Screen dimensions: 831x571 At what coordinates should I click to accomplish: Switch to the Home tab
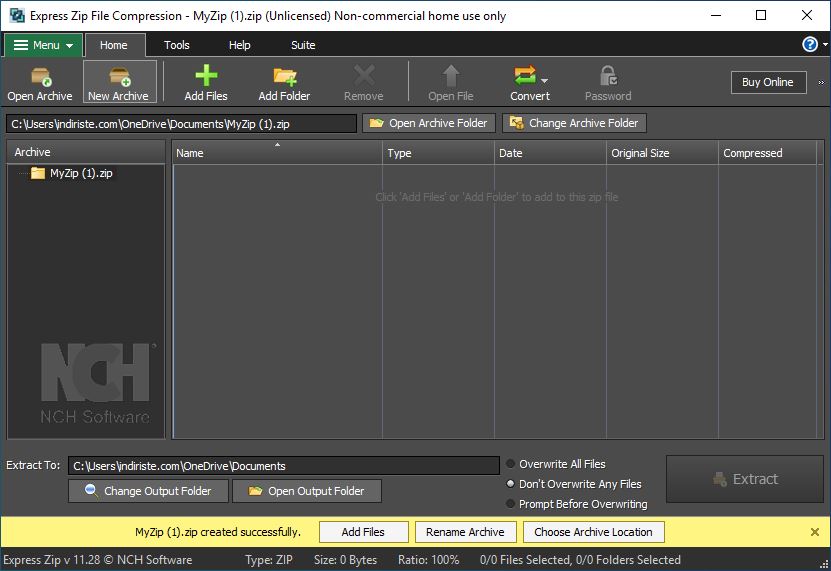[x=114, y=45]
